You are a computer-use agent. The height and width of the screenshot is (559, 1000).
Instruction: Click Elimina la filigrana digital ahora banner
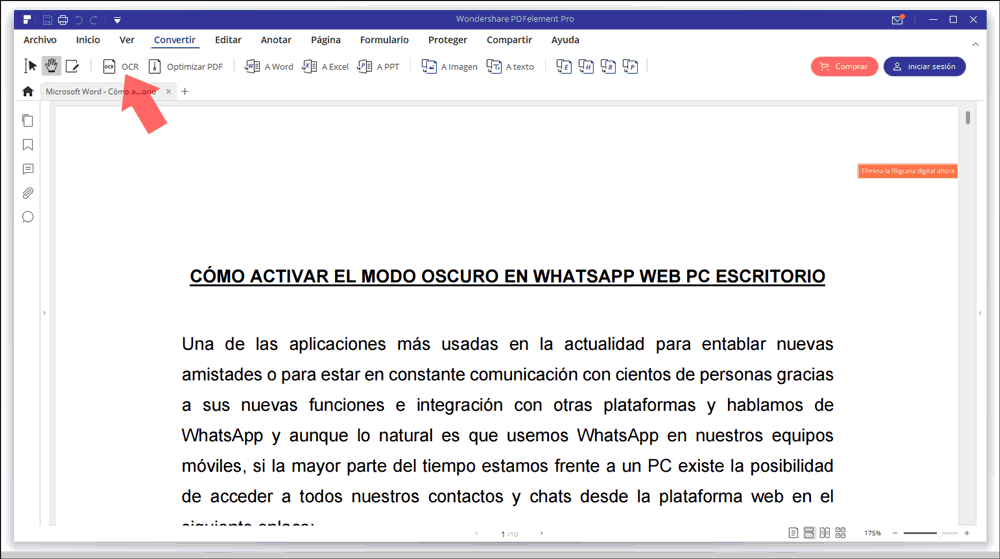[x=907, y=171]
